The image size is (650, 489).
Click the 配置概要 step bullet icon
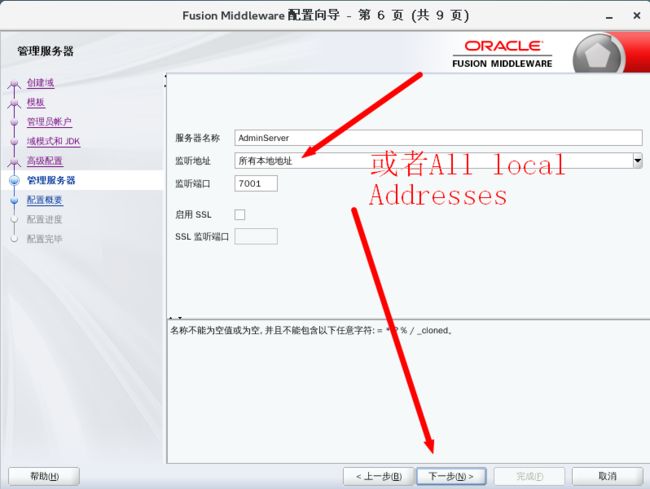15,200
